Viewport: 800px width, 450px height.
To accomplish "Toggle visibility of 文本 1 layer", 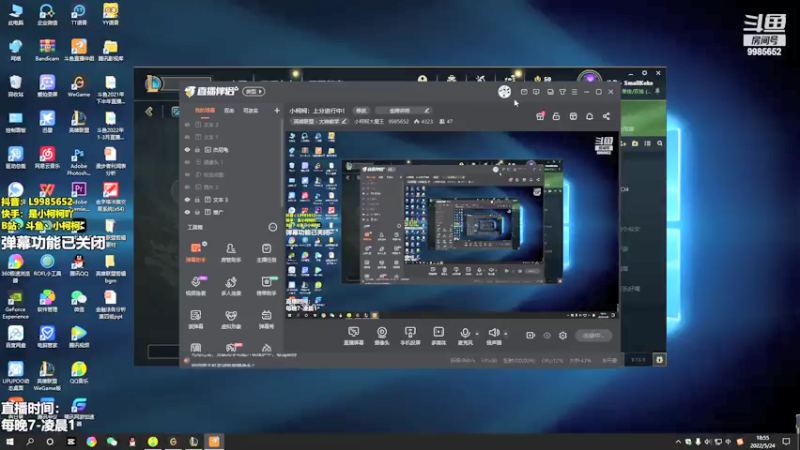I will pos(187,137).
